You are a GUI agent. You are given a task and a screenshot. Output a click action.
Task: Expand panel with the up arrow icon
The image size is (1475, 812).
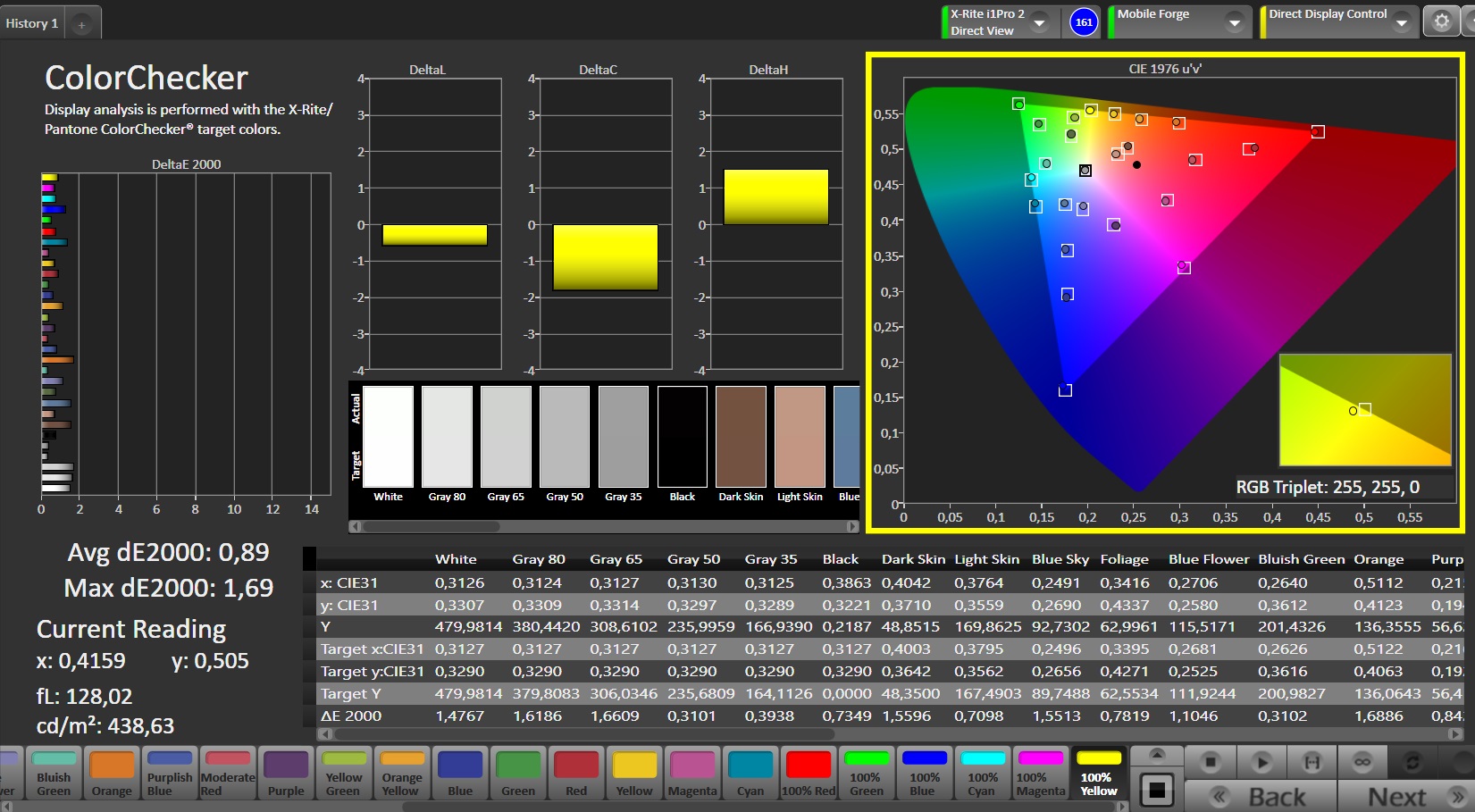(1157, 754)
